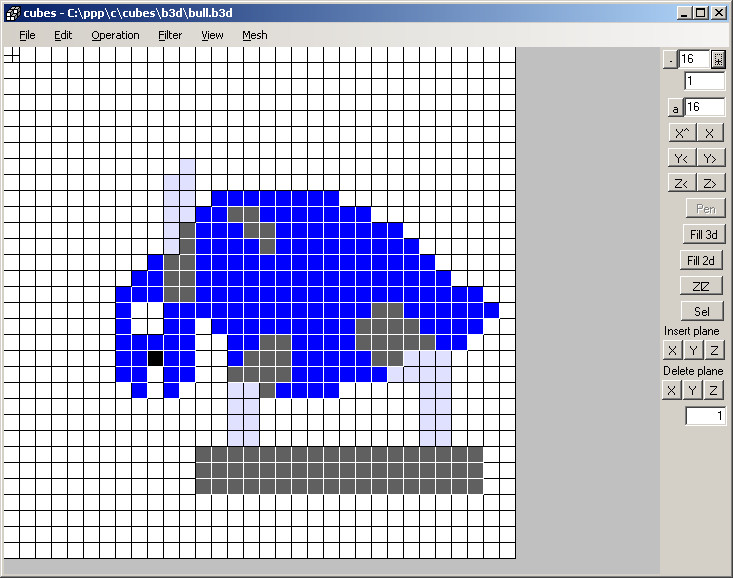The height and width of the screenshot is (578, 733).
Task: Open the View menu
Action: click(212, 35)
